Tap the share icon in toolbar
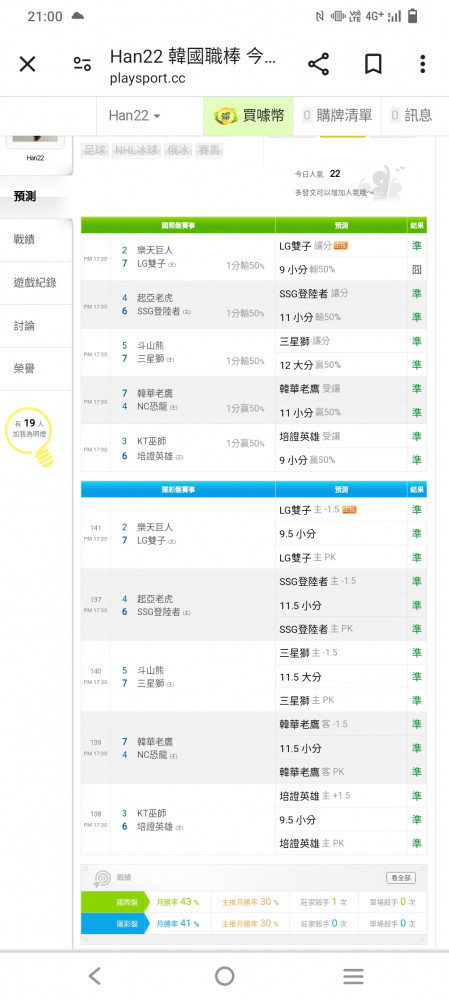Viewport: 449px width, 1000px height. 318,64
